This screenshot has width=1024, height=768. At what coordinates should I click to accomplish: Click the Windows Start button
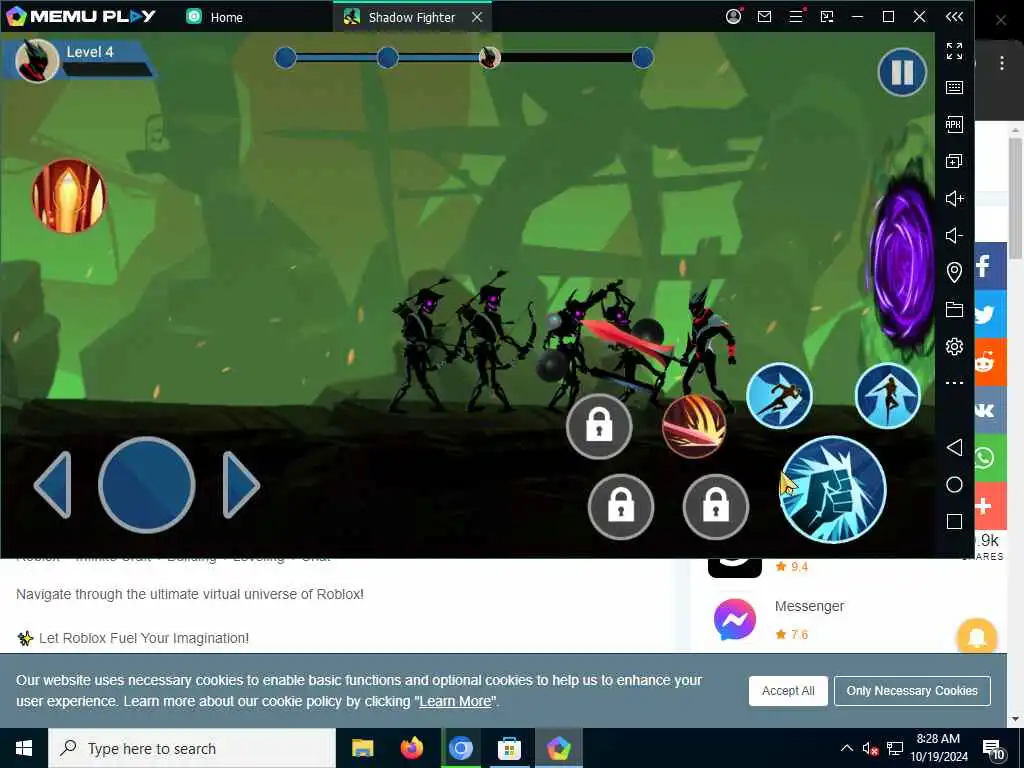pos(24,748)
